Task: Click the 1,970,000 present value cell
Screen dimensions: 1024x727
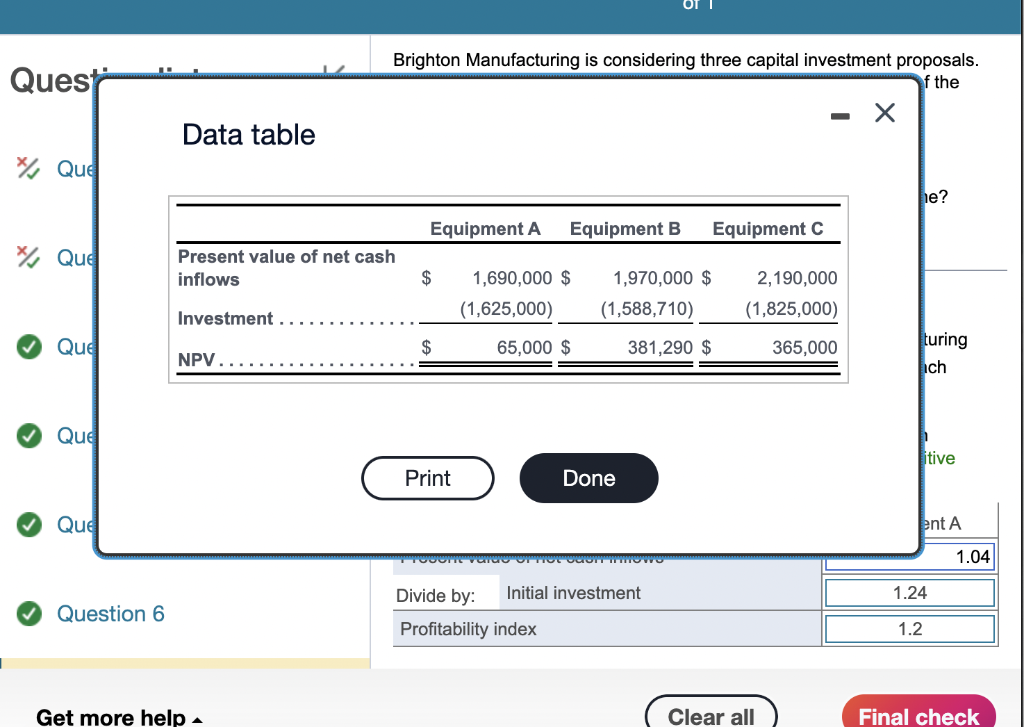Action: click(652, 278)
